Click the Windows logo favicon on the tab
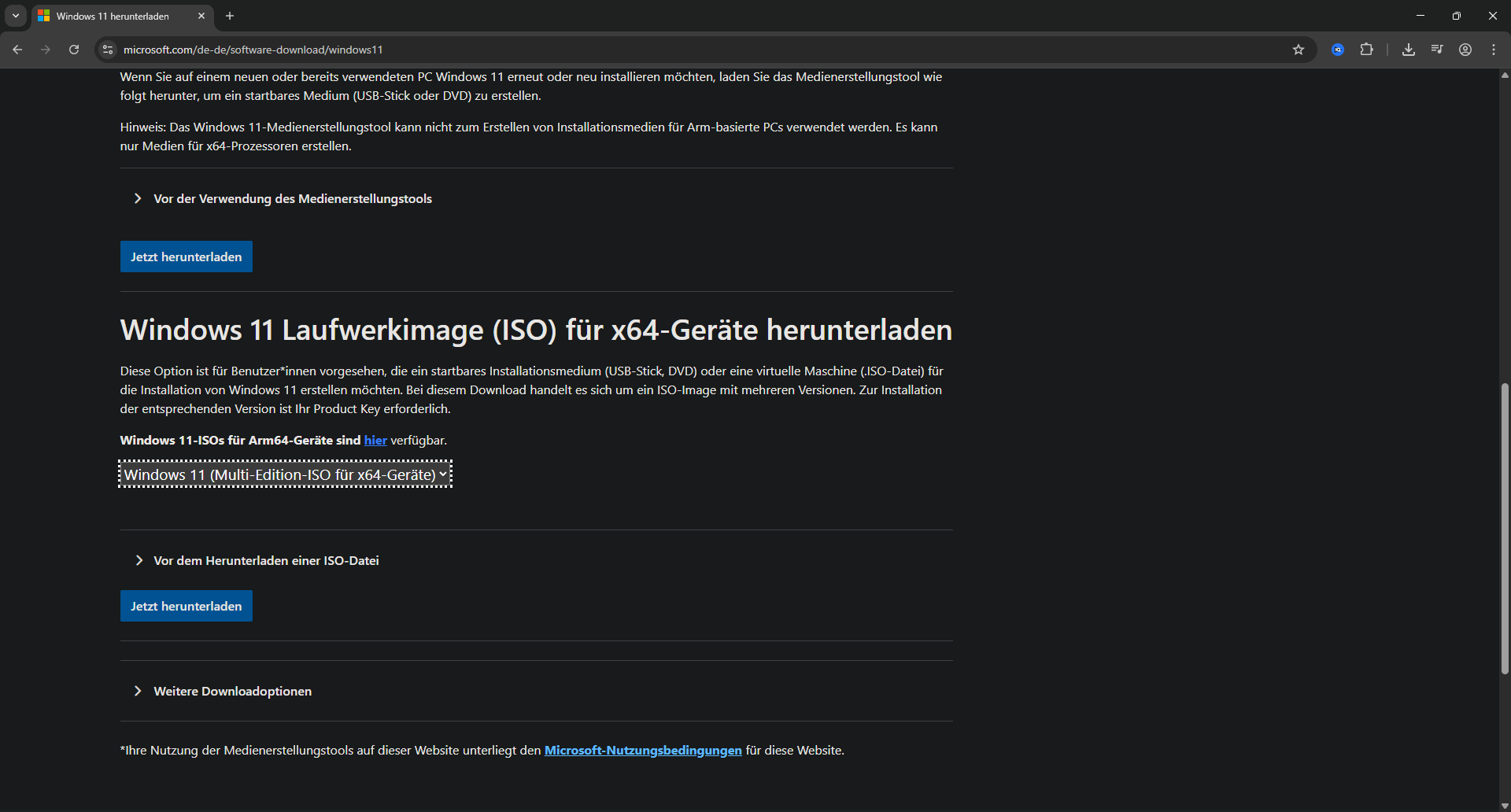This screenshot has height=812, width=1511. [x=45, y=16]
